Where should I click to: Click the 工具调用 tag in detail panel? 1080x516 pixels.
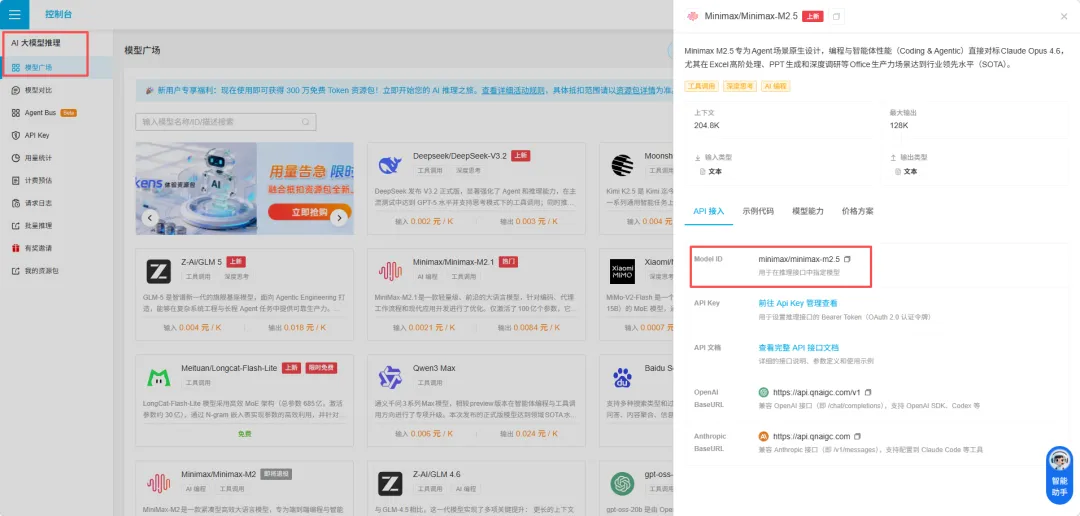[701, 86]
